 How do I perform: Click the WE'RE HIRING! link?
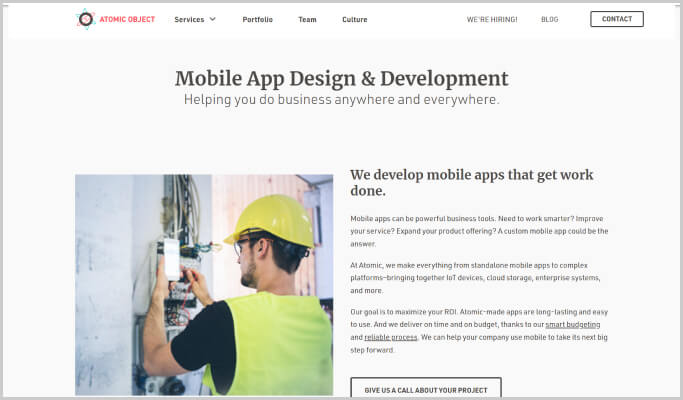tap(492, 19)
